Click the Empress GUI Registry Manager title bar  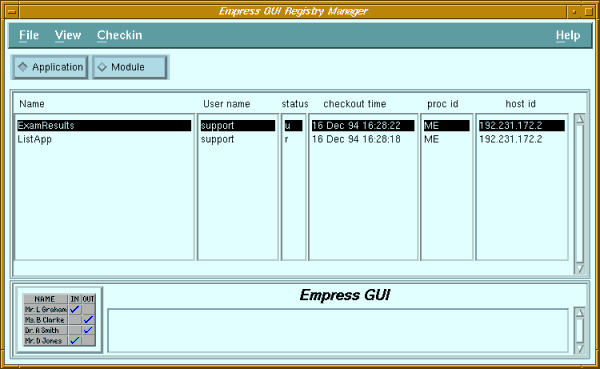coord(293,11)
